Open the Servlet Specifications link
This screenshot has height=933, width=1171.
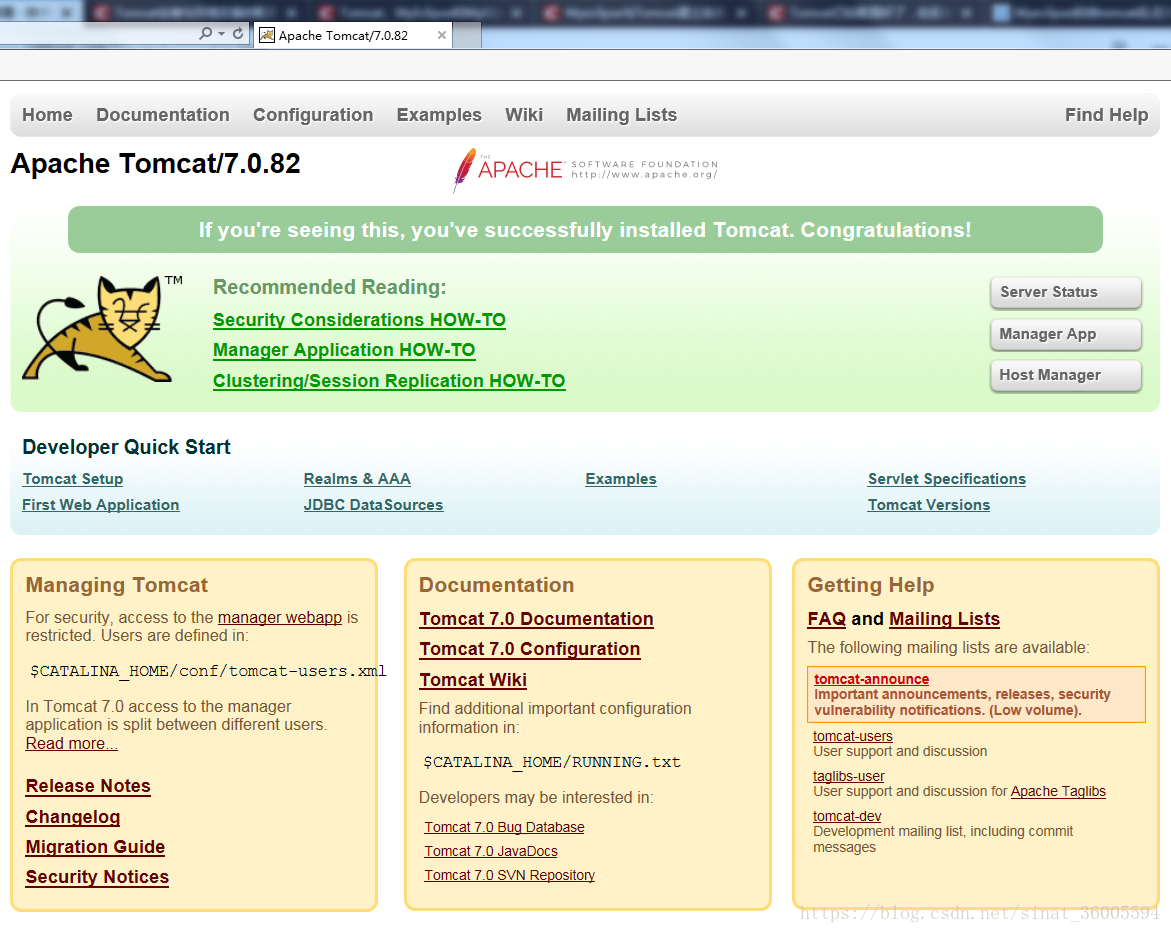[946, 479]
